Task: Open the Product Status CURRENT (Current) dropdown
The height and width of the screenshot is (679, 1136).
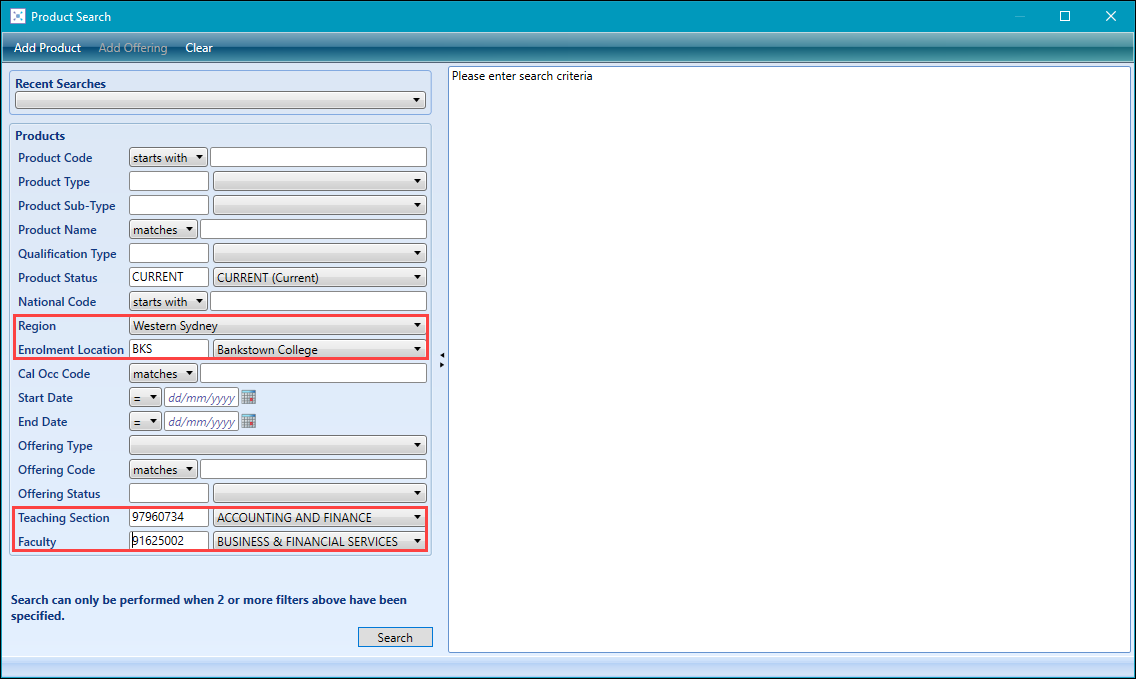Action: (320, 277)
